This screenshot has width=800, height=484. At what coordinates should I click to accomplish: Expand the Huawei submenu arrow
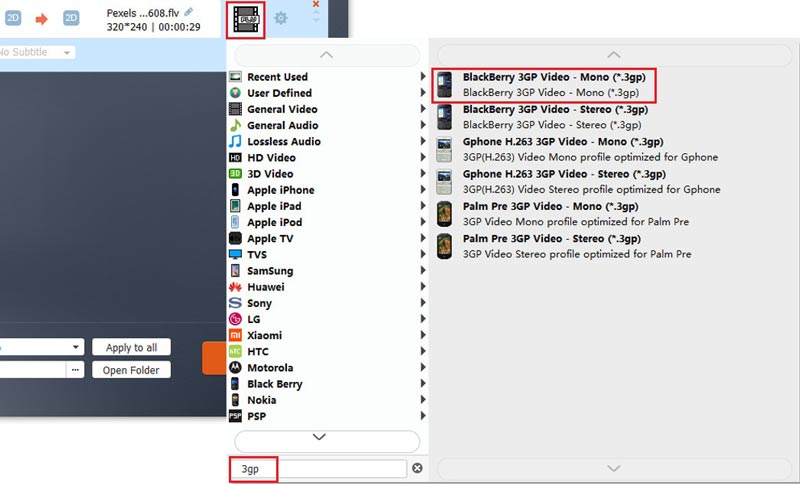(423, 287)
